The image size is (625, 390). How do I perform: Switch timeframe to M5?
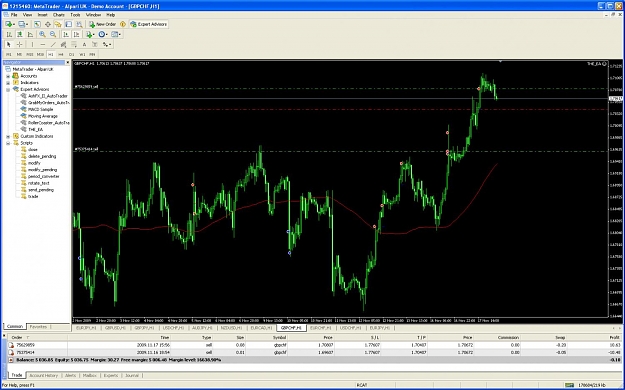[x=19, y=54]
